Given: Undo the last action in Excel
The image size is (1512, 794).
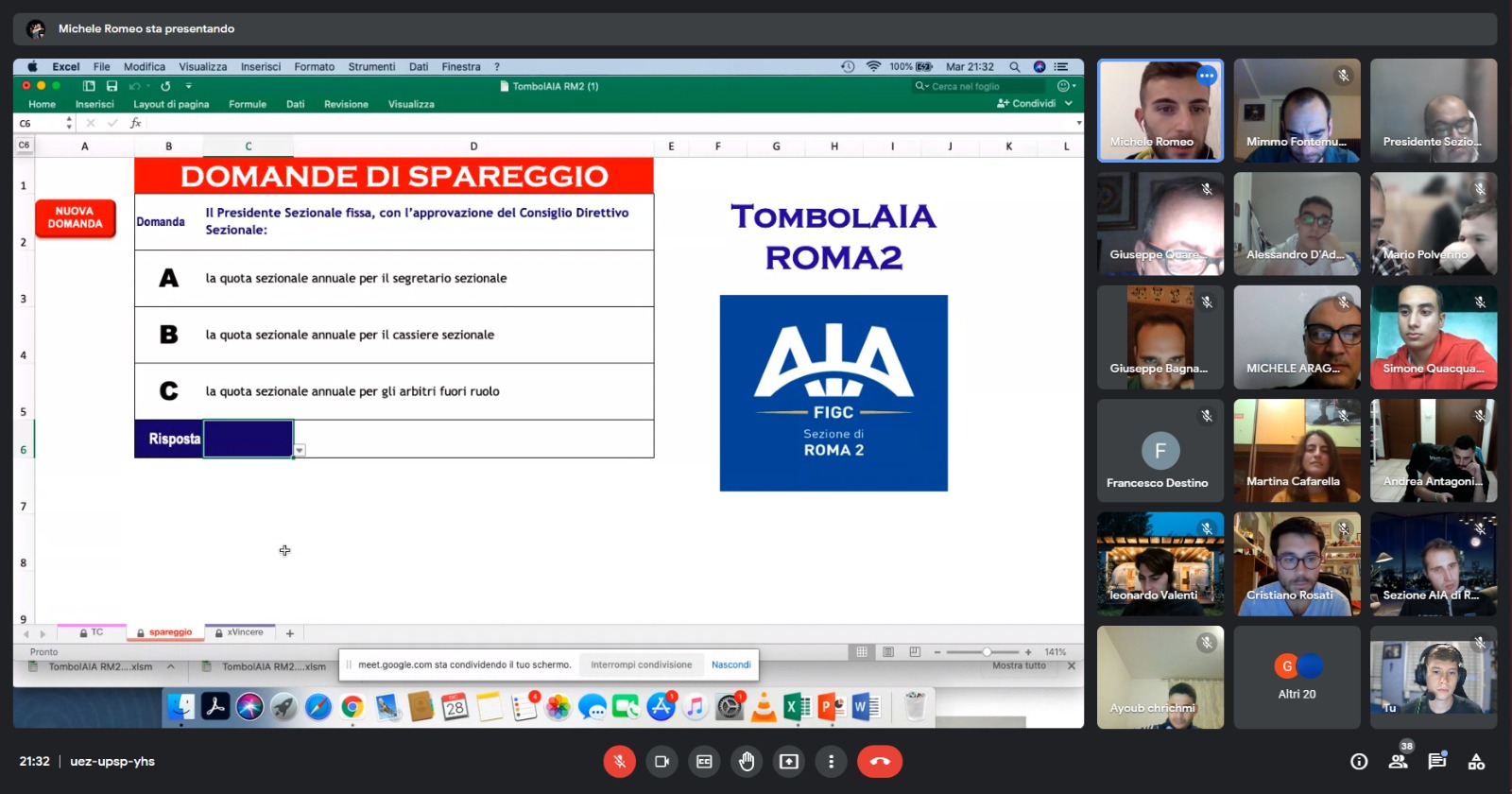Looking at the screenshot, I should pos(134,86).
